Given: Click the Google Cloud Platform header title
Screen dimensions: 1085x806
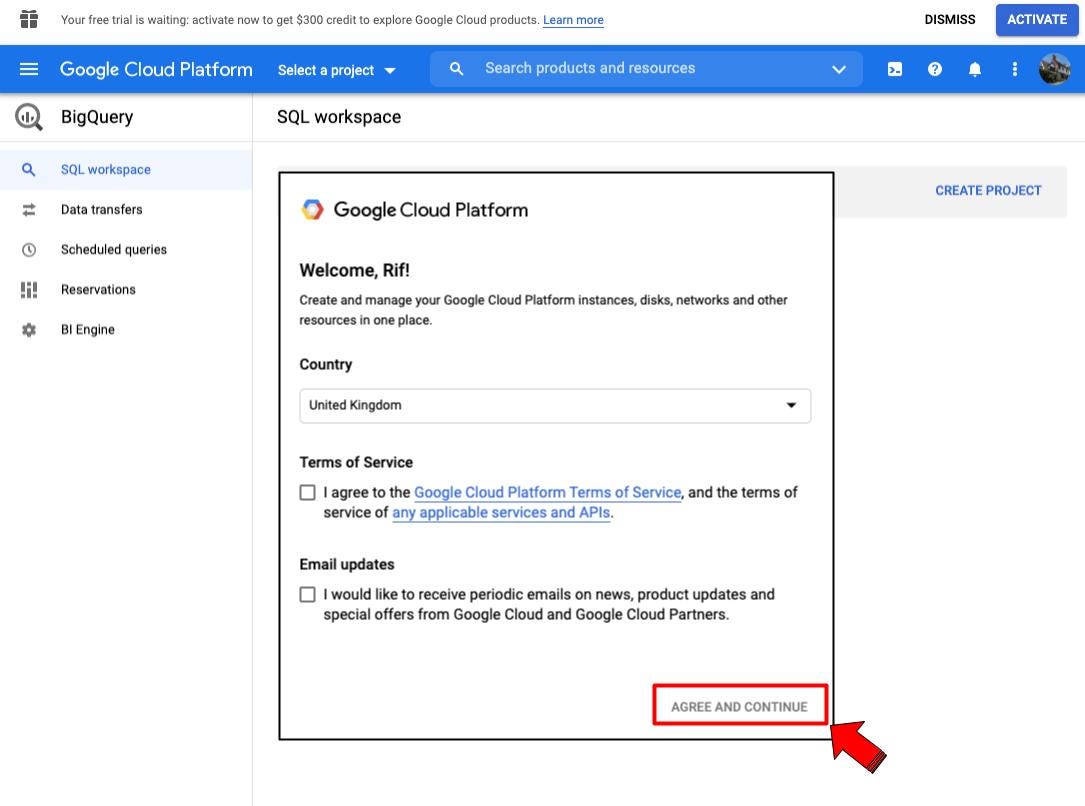Looking at the screenshot, I should pos(156,69).
